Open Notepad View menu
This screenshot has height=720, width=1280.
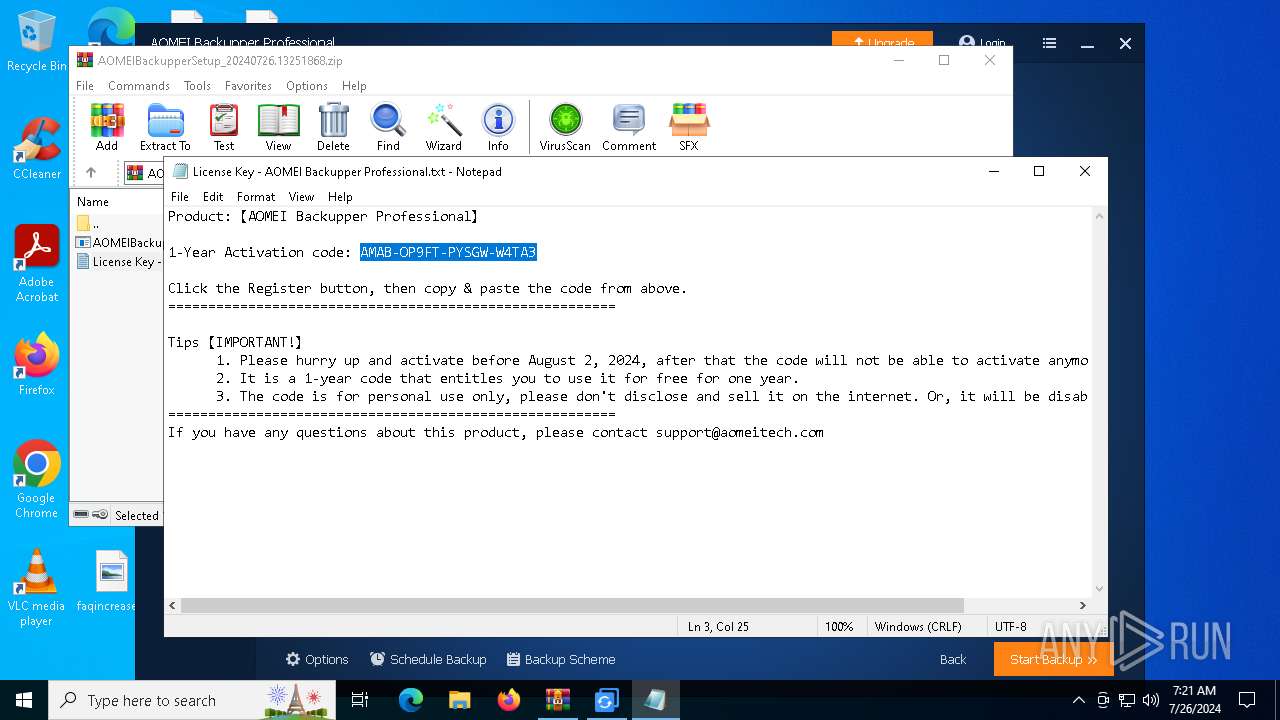tap(301, 197)
